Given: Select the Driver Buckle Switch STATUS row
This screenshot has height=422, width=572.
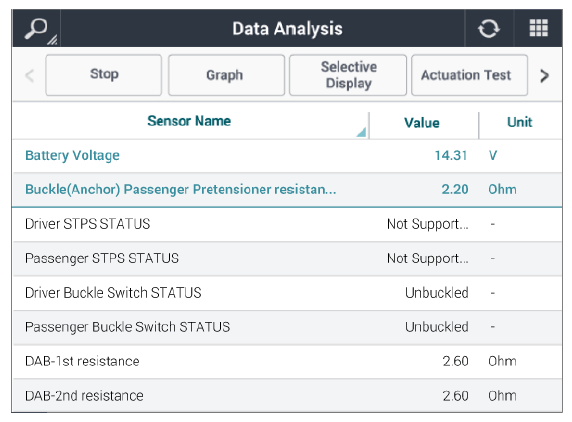Looking at the screenshot, I should coord(287,293).
